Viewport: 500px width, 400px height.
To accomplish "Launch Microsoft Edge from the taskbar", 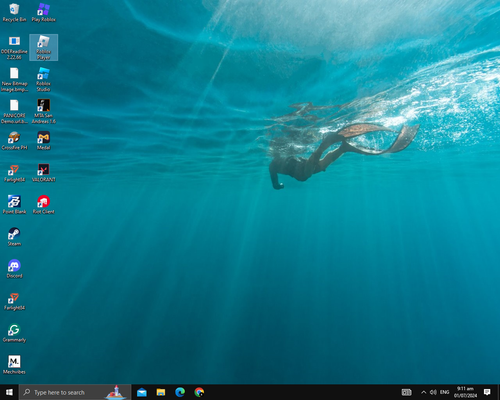I will pyautogui.click(x=180, y=392).
